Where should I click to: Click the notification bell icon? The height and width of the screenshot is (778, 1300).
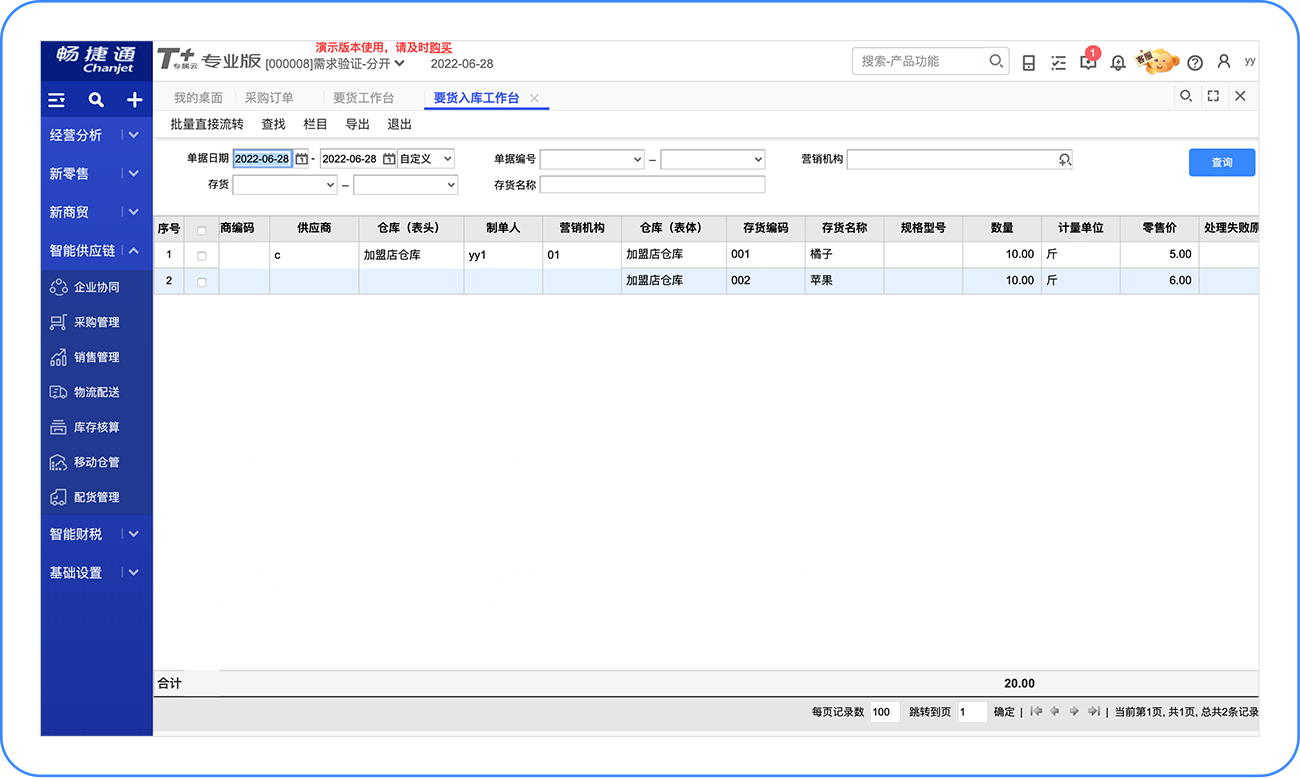tap(1118, 63)
